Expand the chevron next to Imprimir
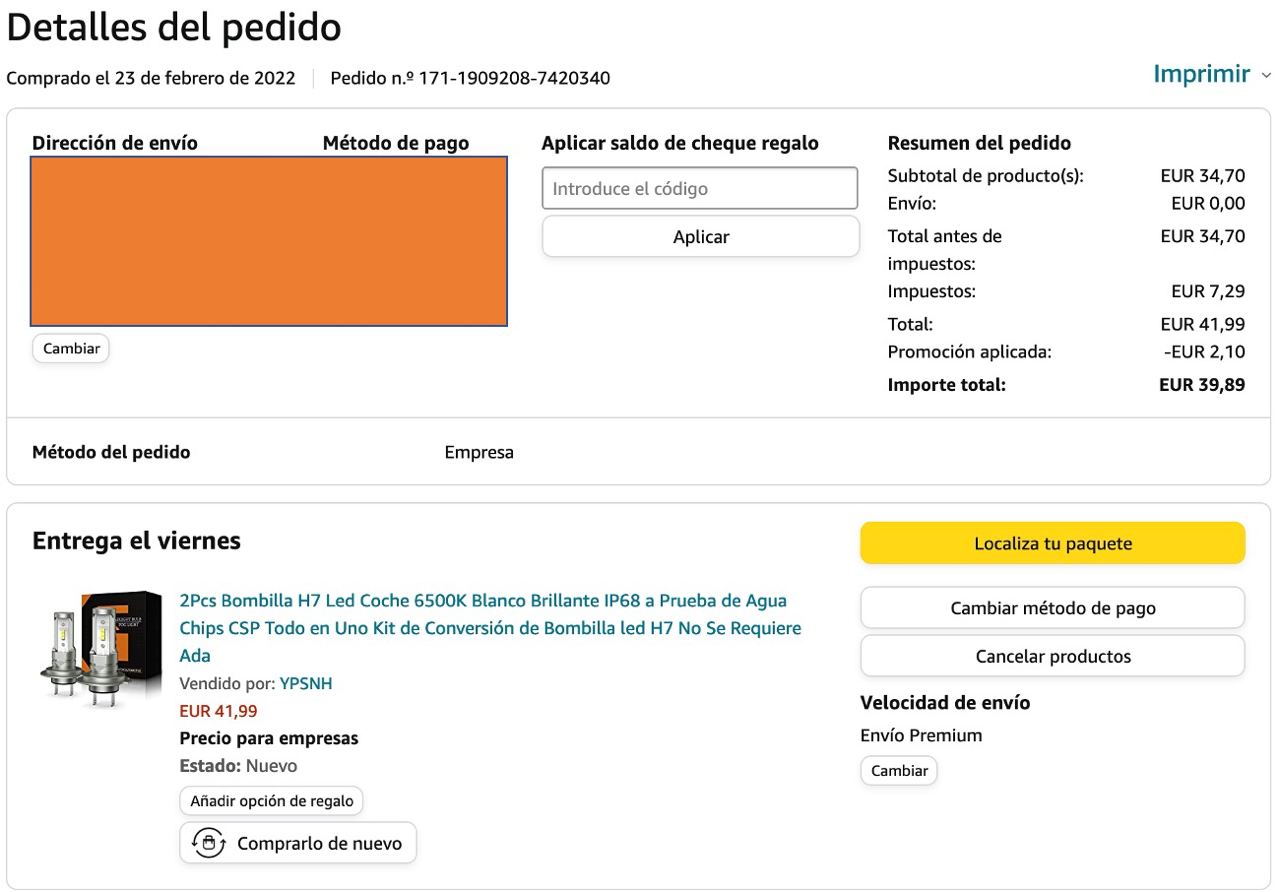This screenshot has width=1280, height=892. pos(1266,75)
